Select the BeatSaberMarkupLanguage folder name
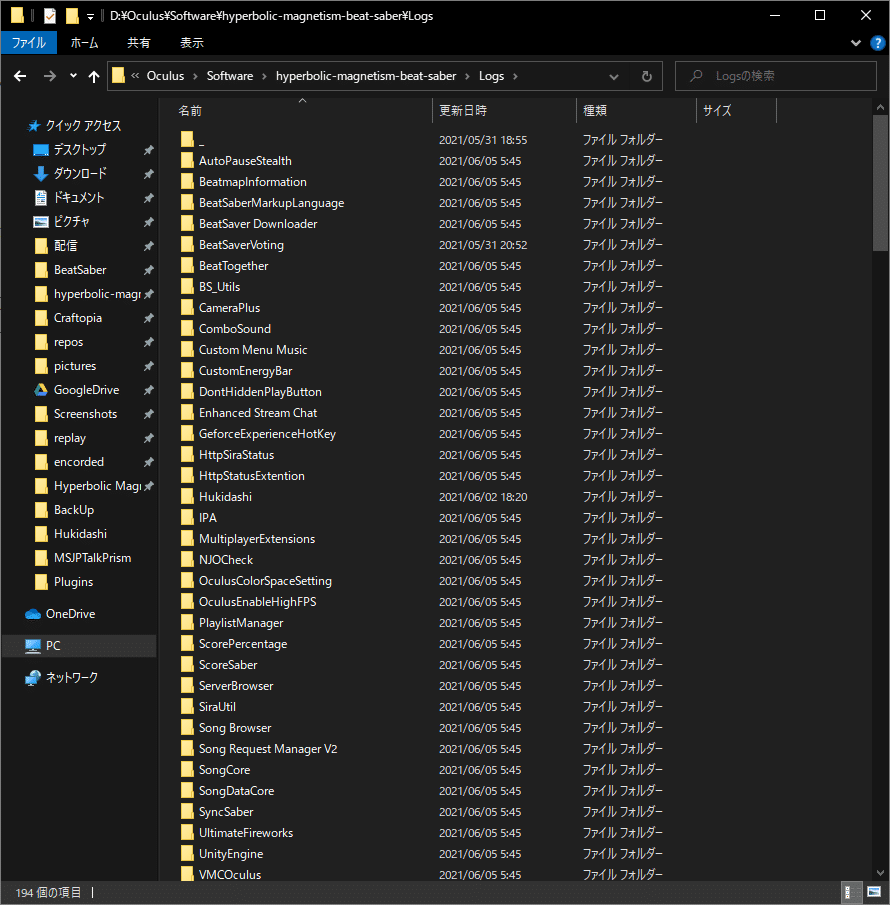Screen dimensions: 890x905 [x=271, y=203]
